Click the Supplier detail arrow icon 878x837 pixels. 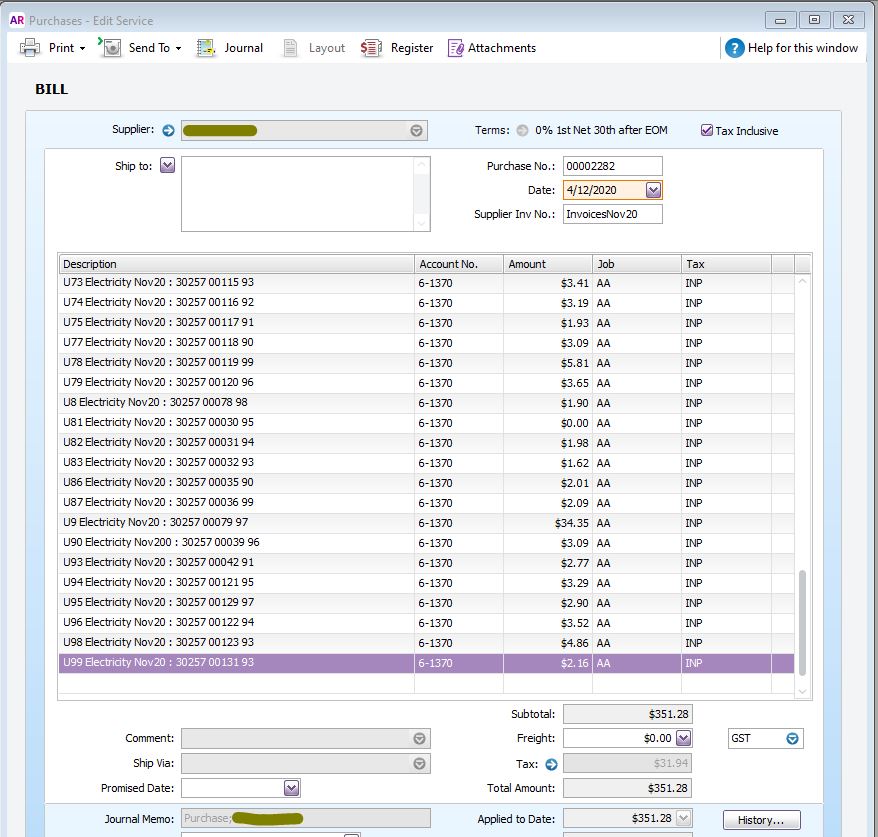168,130
